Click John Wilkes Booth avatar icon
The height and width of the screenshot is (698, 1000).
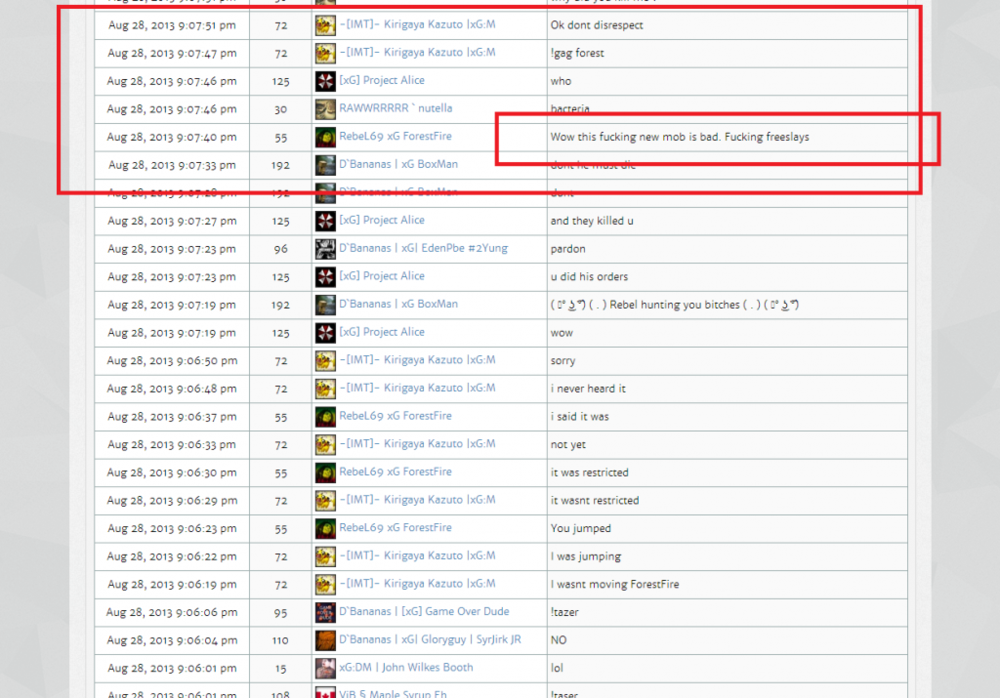[x=325, y=669]
